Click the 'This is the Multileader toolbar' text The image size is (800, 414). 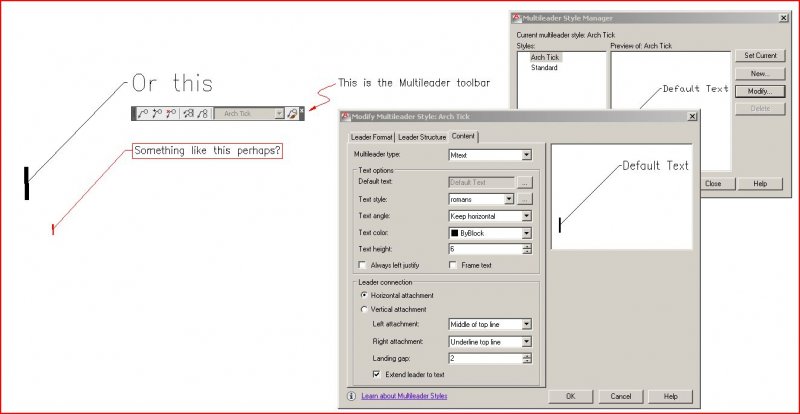pos(414,83)
